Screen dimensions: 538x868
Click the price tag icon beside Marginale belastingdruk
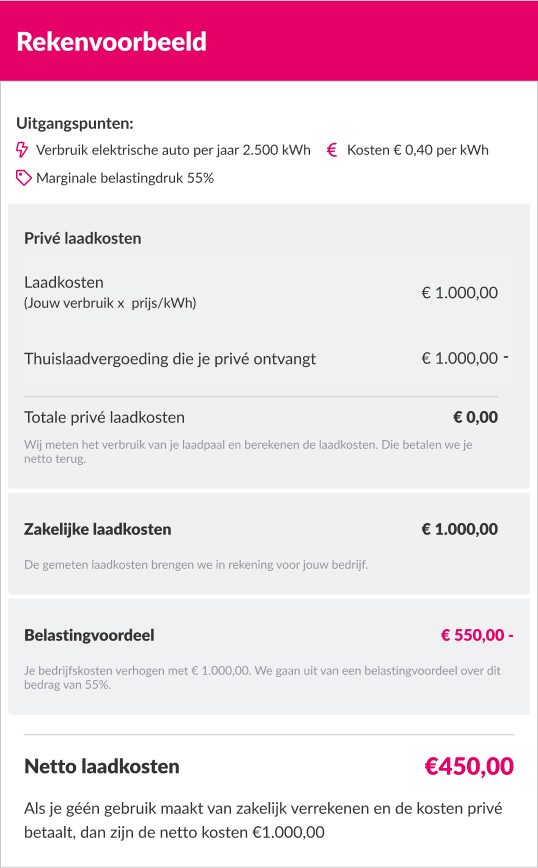pos(23,178)
